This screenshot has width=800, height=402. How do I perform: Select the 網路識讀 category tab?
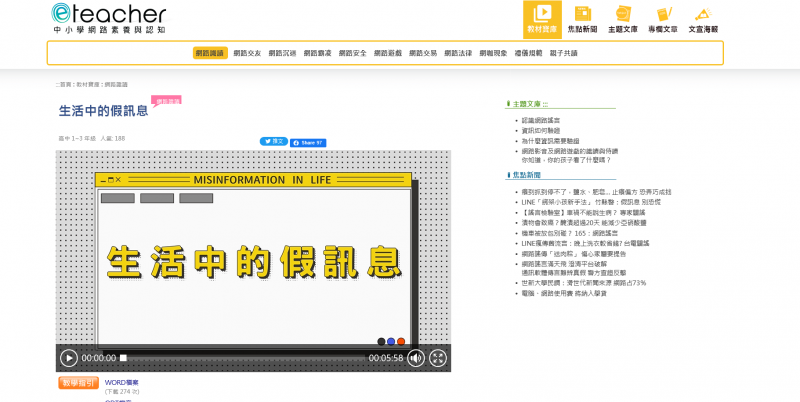[x=210, y=53]
